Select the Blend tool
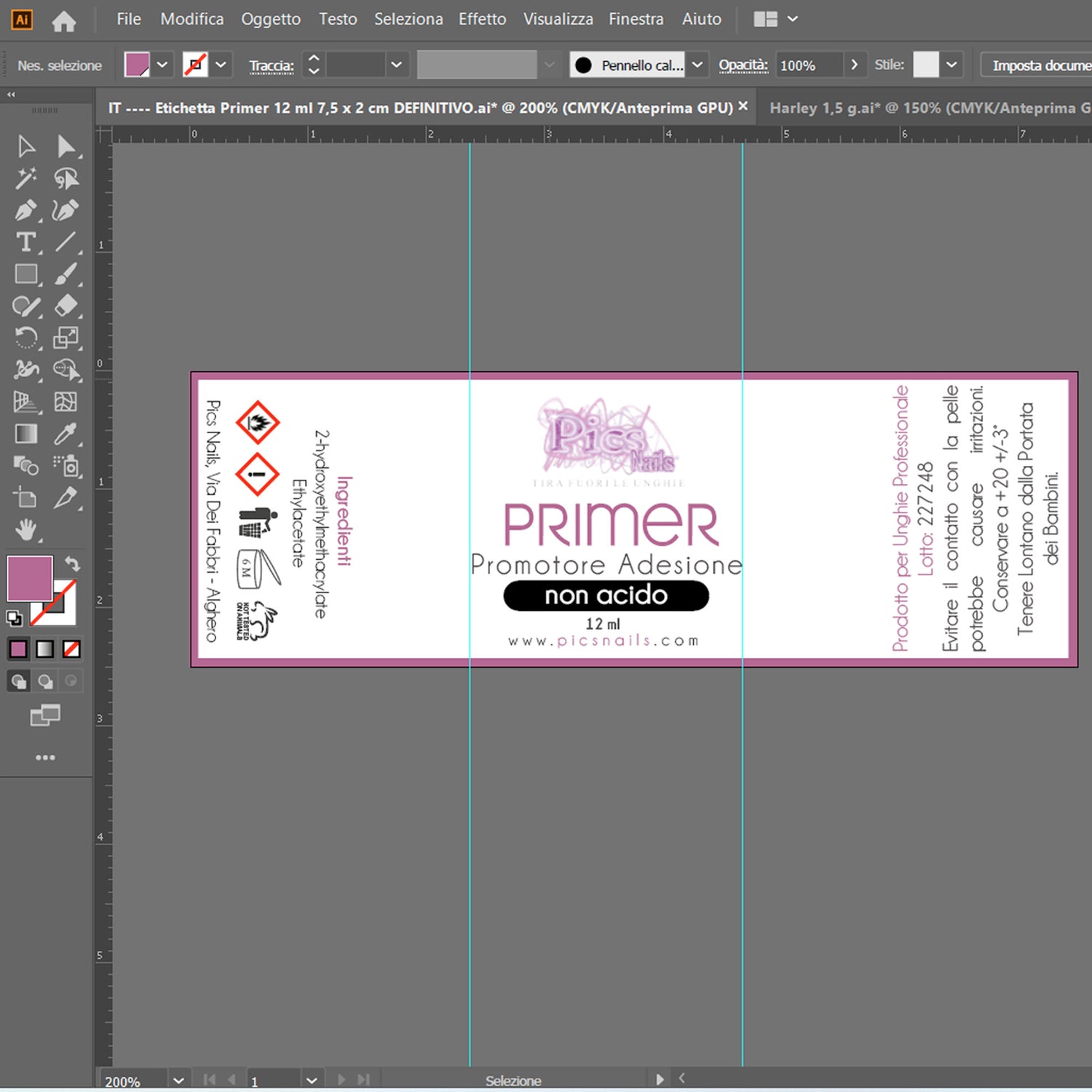Image resolution: width=1092 pixels, height=1092 pixels. pos(26,465)
